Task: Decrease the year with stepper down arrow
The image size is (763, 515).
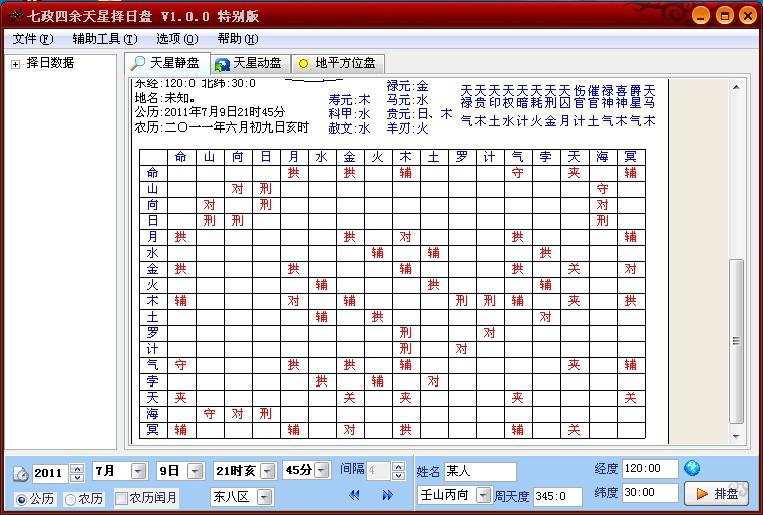Action: (77, 477)
